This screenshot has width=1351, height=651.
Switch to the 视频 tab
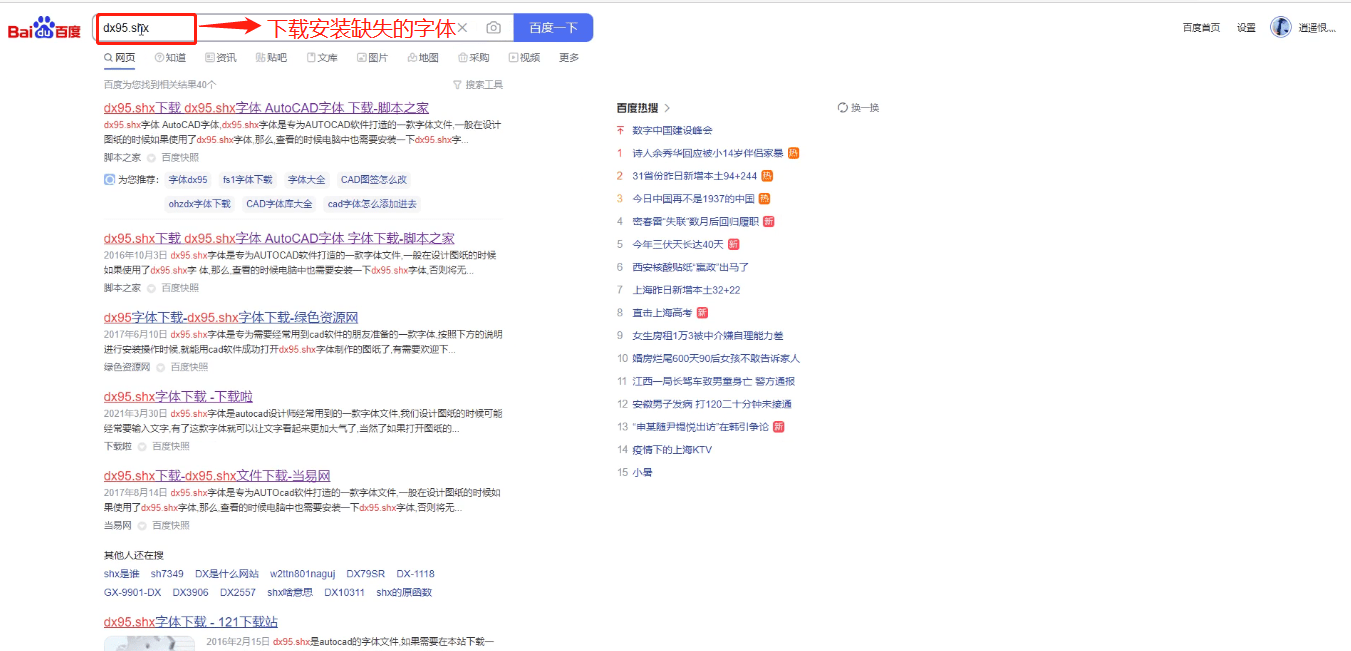tap(524, 58)
